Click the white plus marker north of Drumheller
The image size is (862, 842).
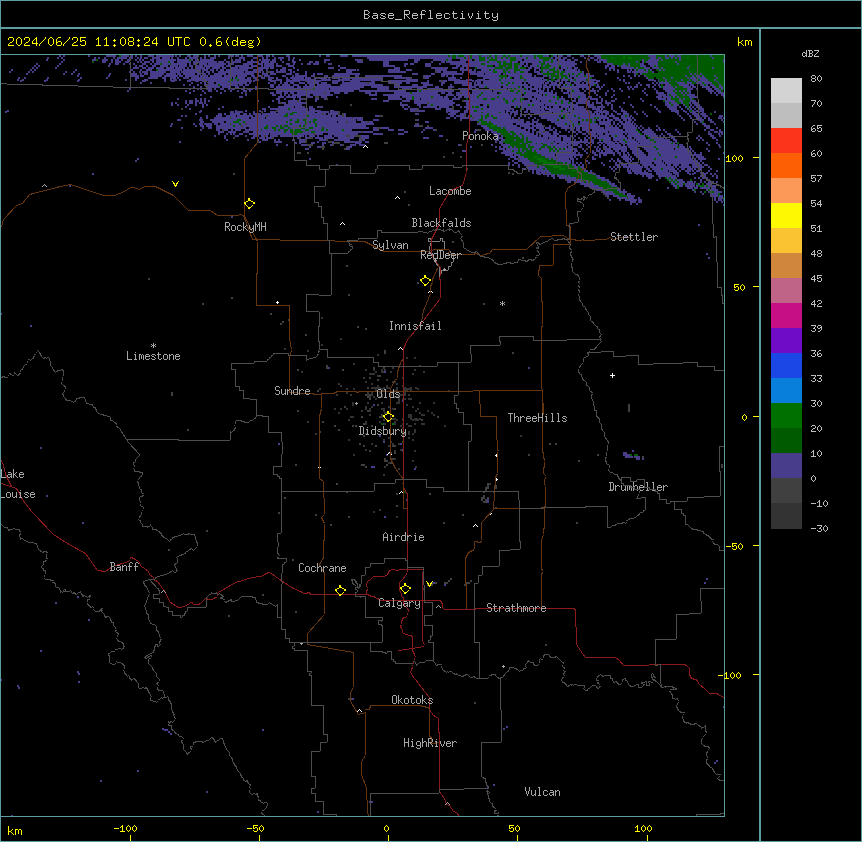click(x=612, y=375)
